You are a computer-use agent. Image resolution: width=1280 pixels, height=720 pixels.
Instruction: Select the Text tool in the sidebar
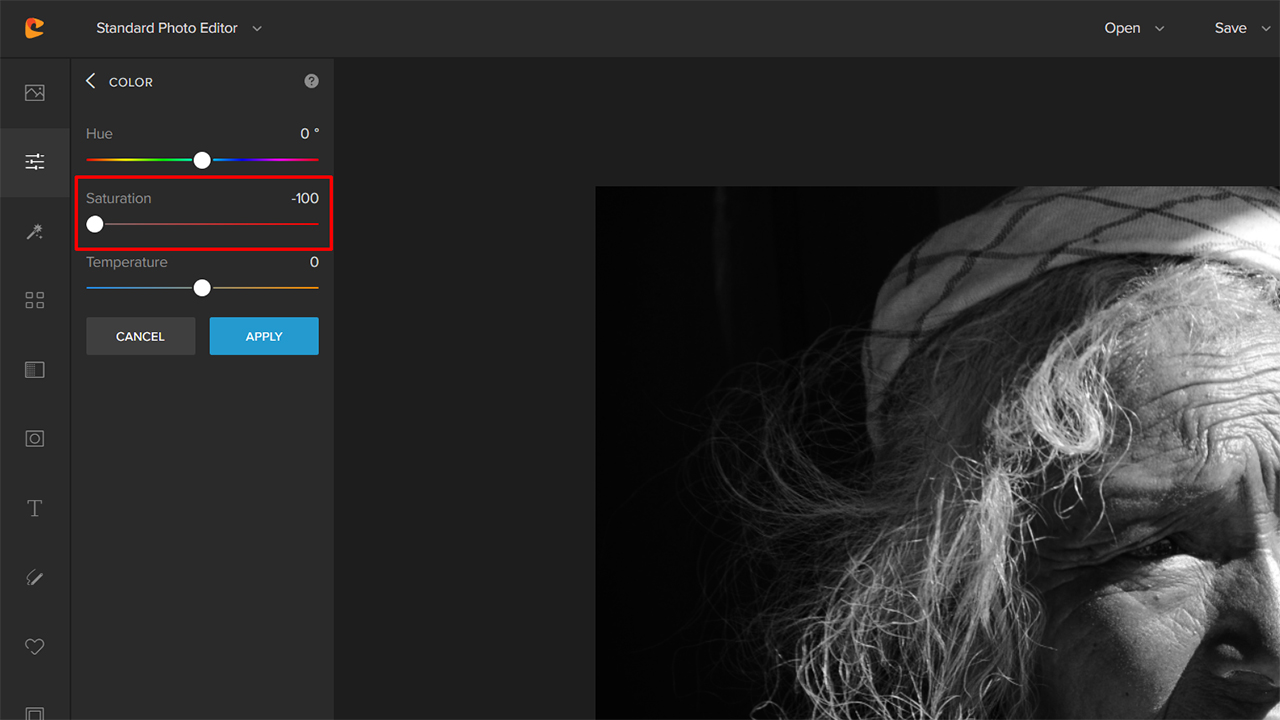click(x=34, y=508)
